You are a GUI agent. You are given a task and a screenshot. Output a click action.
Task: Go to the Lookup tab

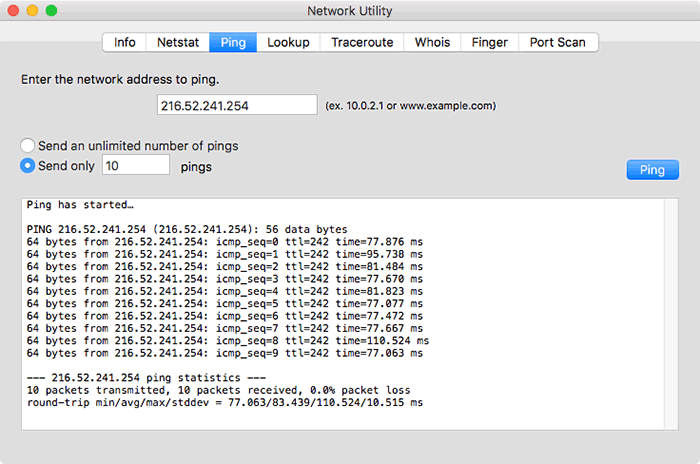288,42
